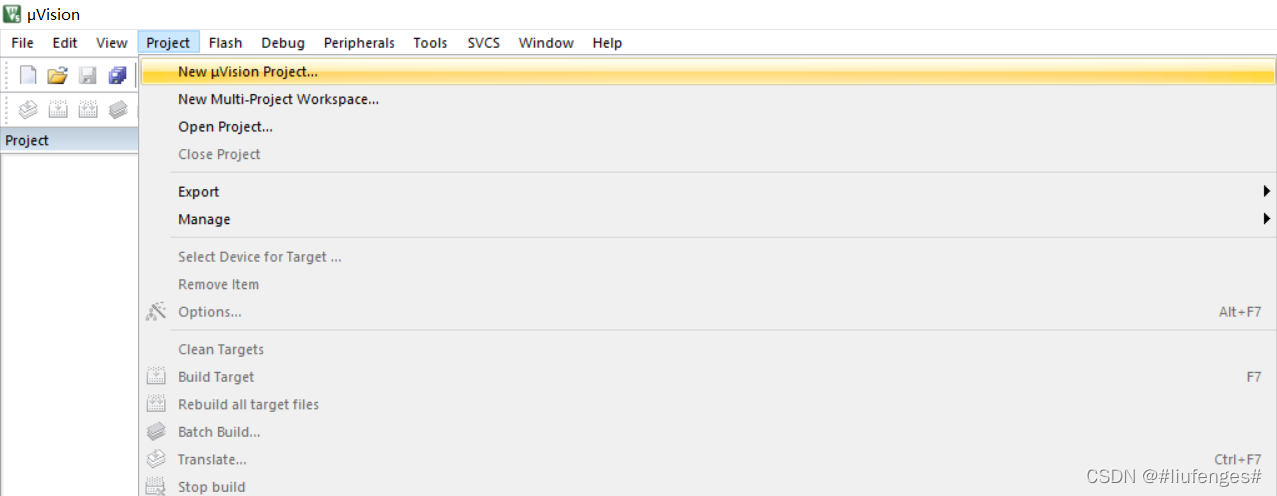This screenshot has width=1277, height=496.
Task: Click the Rebuild toolbar icon with double arrows
Action: pyautogui.click(x=88, y=110)
